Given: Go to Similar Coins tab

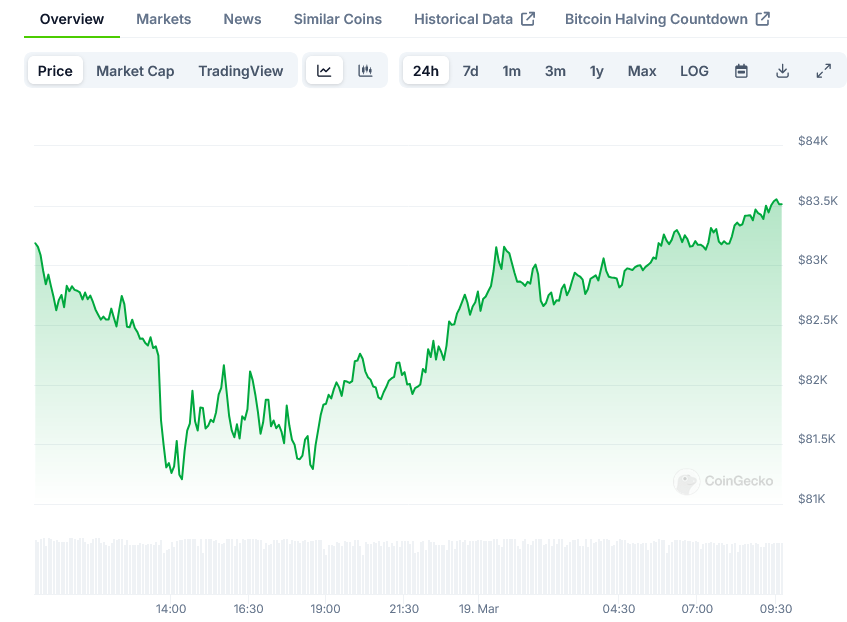Looking at the screenshot, I should click(337, 19).
